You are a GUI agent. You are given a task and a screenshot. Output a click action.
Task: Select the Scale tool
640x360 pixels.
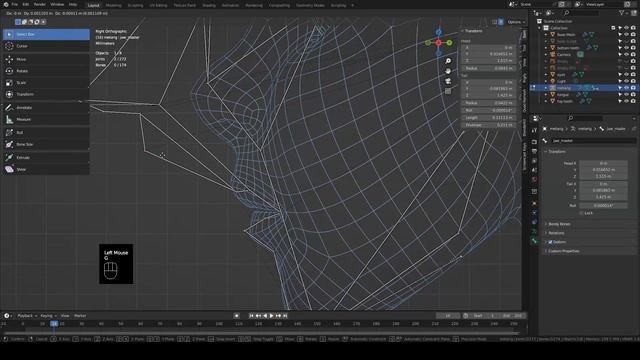[46, 83]
